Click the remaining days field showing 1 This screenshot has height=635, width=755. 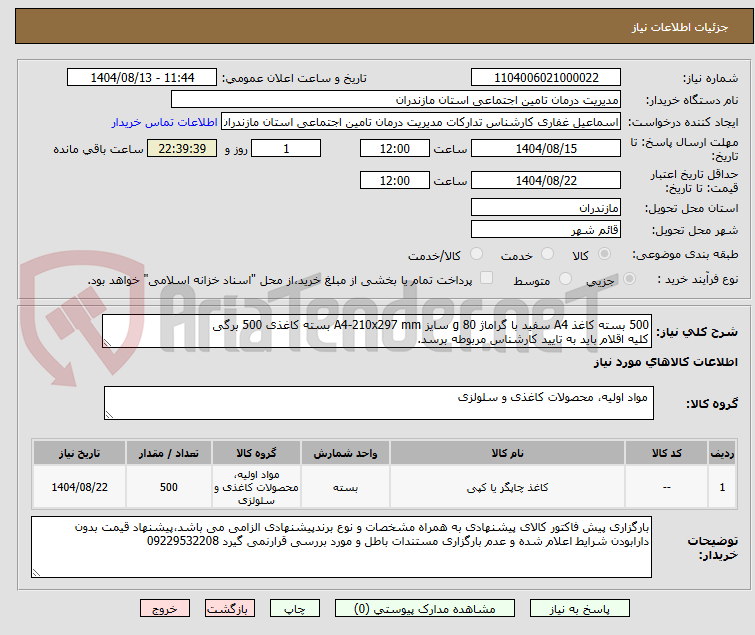(286, 148)
